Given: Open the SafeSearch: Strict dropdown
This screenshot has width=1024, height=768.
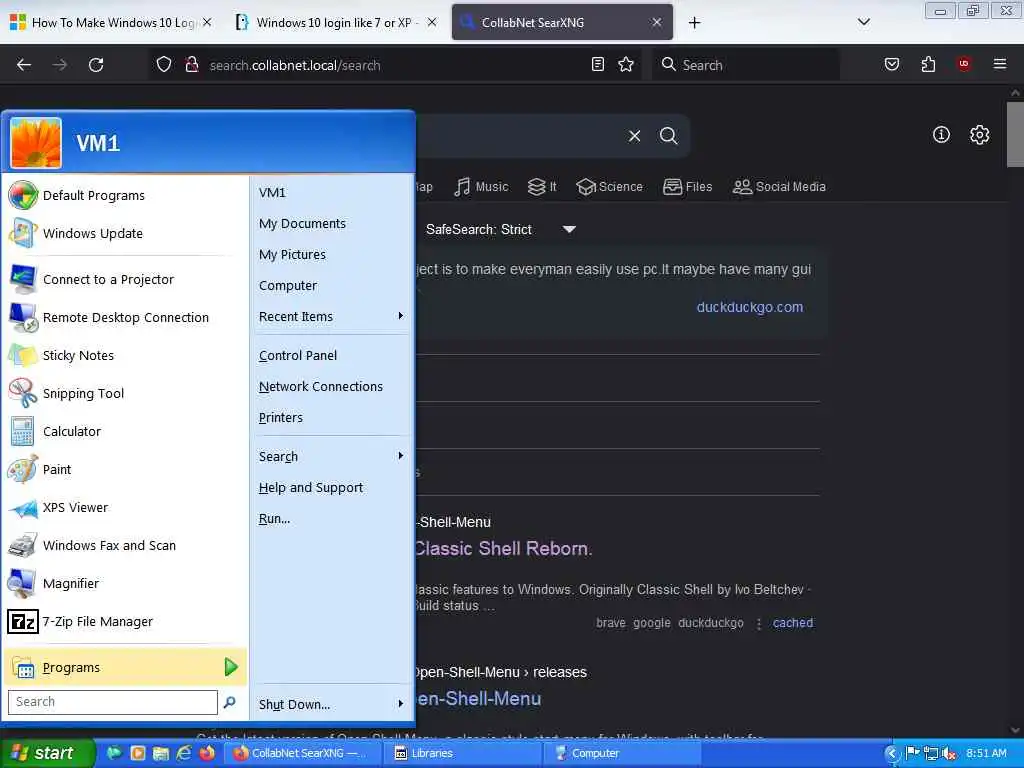Looking at the screenshot, I should point(500,229).
